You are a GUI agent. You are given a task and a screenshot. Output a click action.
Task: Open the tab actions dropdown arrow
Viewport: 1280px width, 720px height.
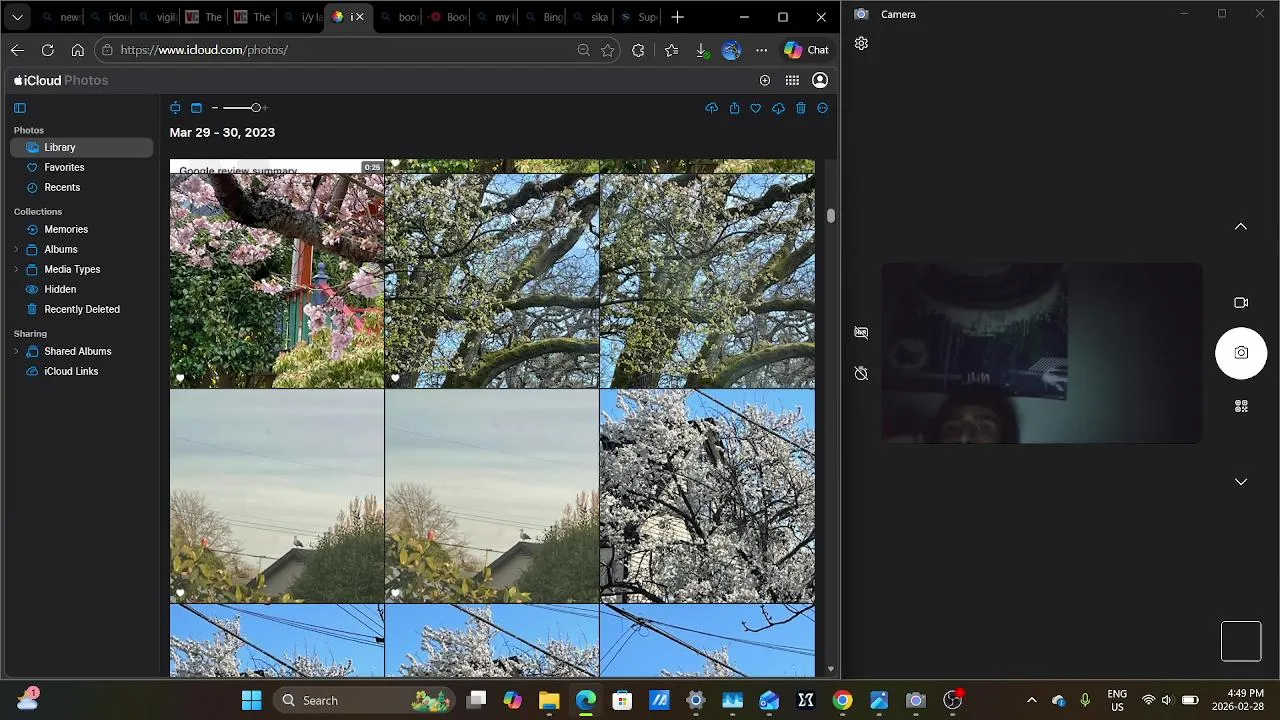17,17
